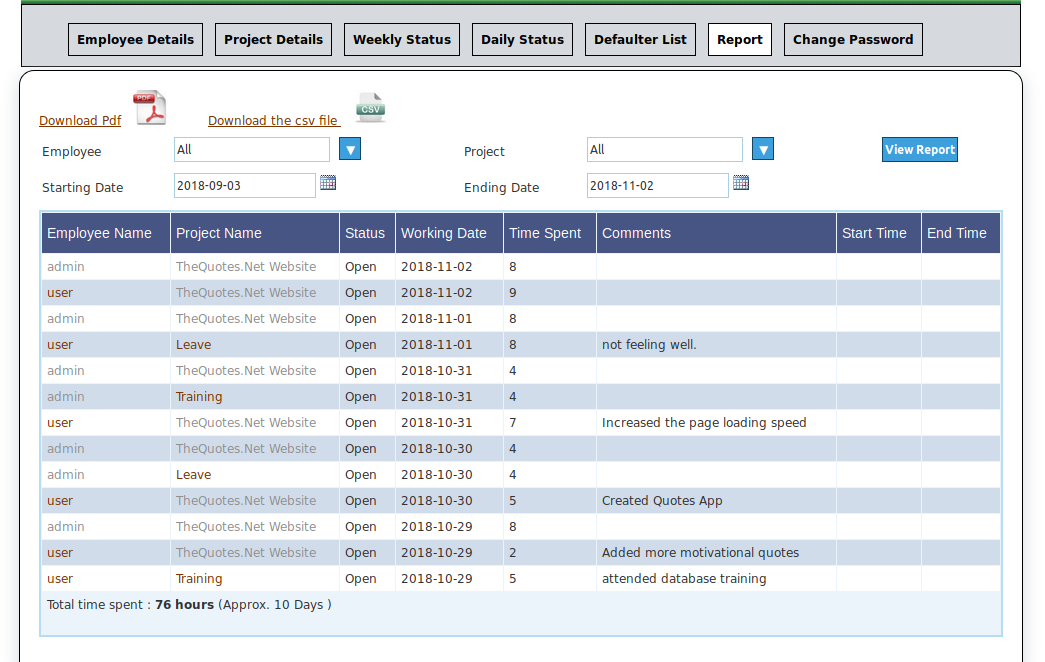Viewport: 1045px width, 662px height.
Task: Open the Ending Date calendar picker
Action: (x=741, y=183)
